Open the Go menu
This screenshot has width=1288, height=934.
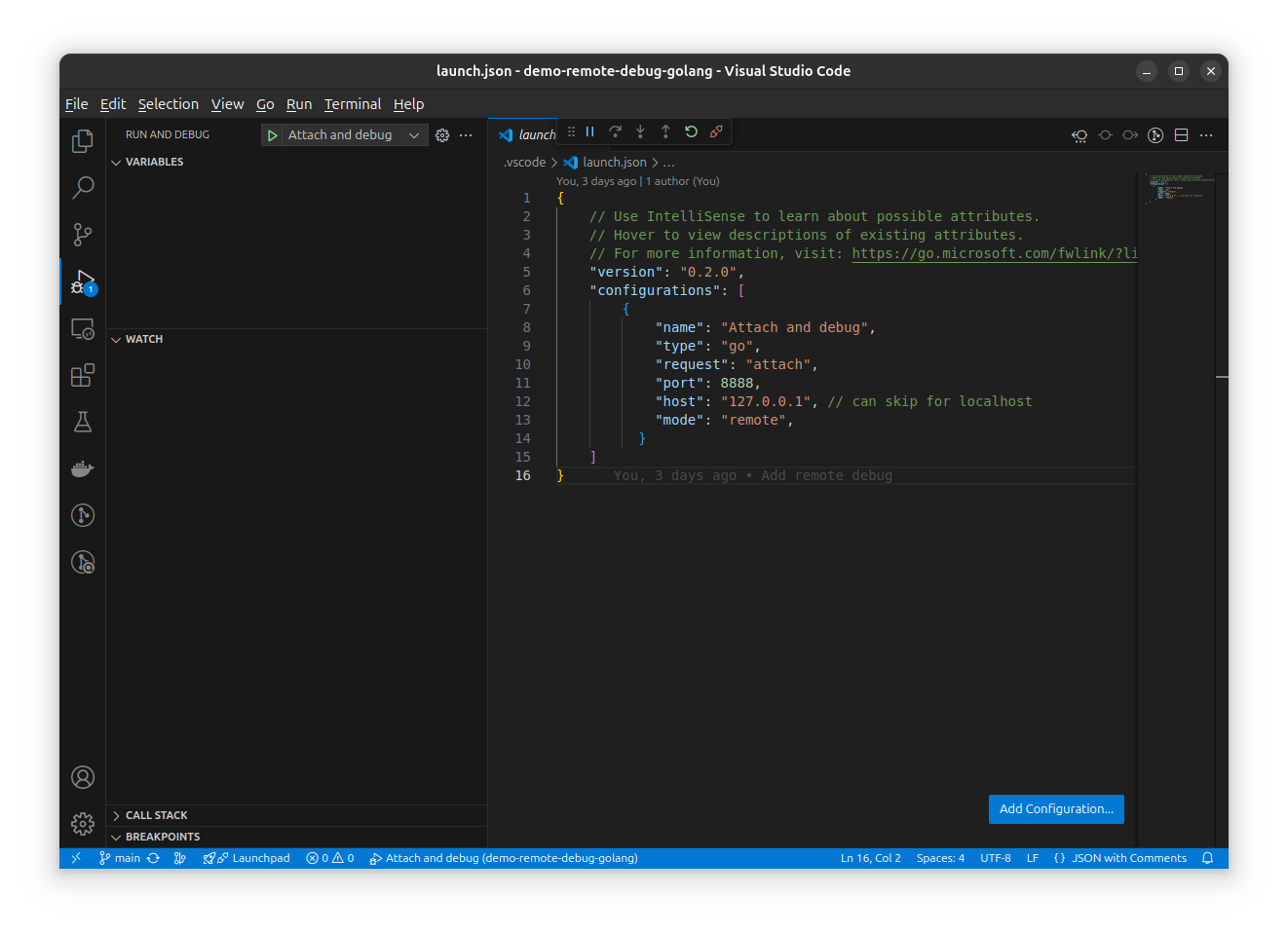(265, 104)
